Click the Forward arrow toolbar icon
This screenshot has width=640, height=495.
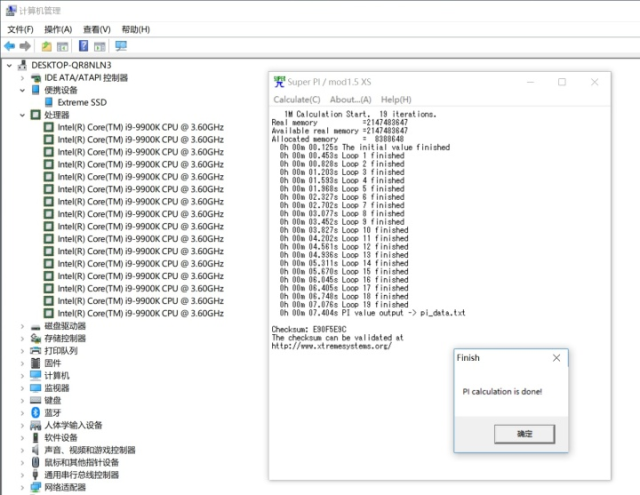pos(25,46)
